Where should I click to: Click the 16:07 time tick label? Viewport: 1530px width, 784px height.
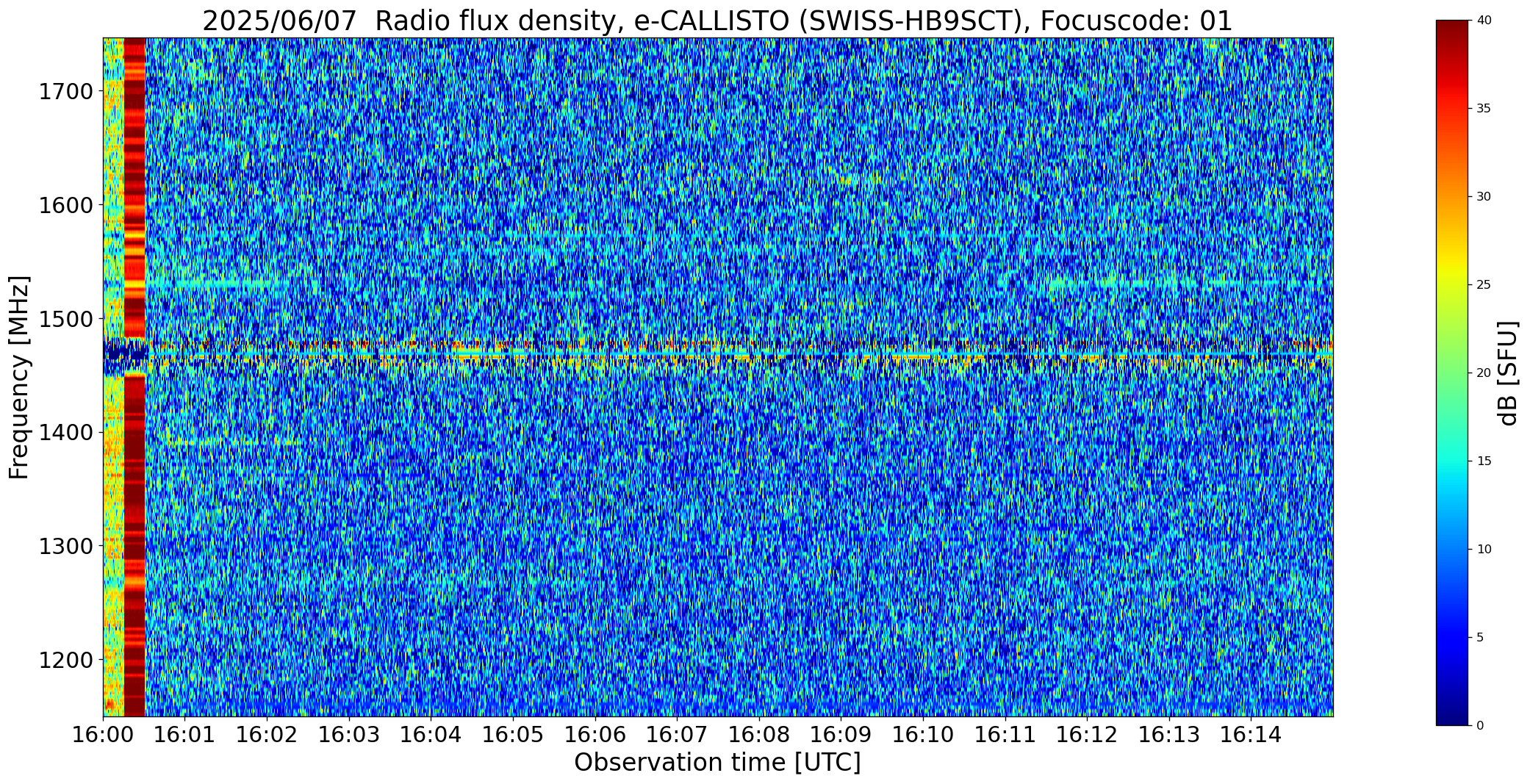pyautogui.click(x=677, y=735)
